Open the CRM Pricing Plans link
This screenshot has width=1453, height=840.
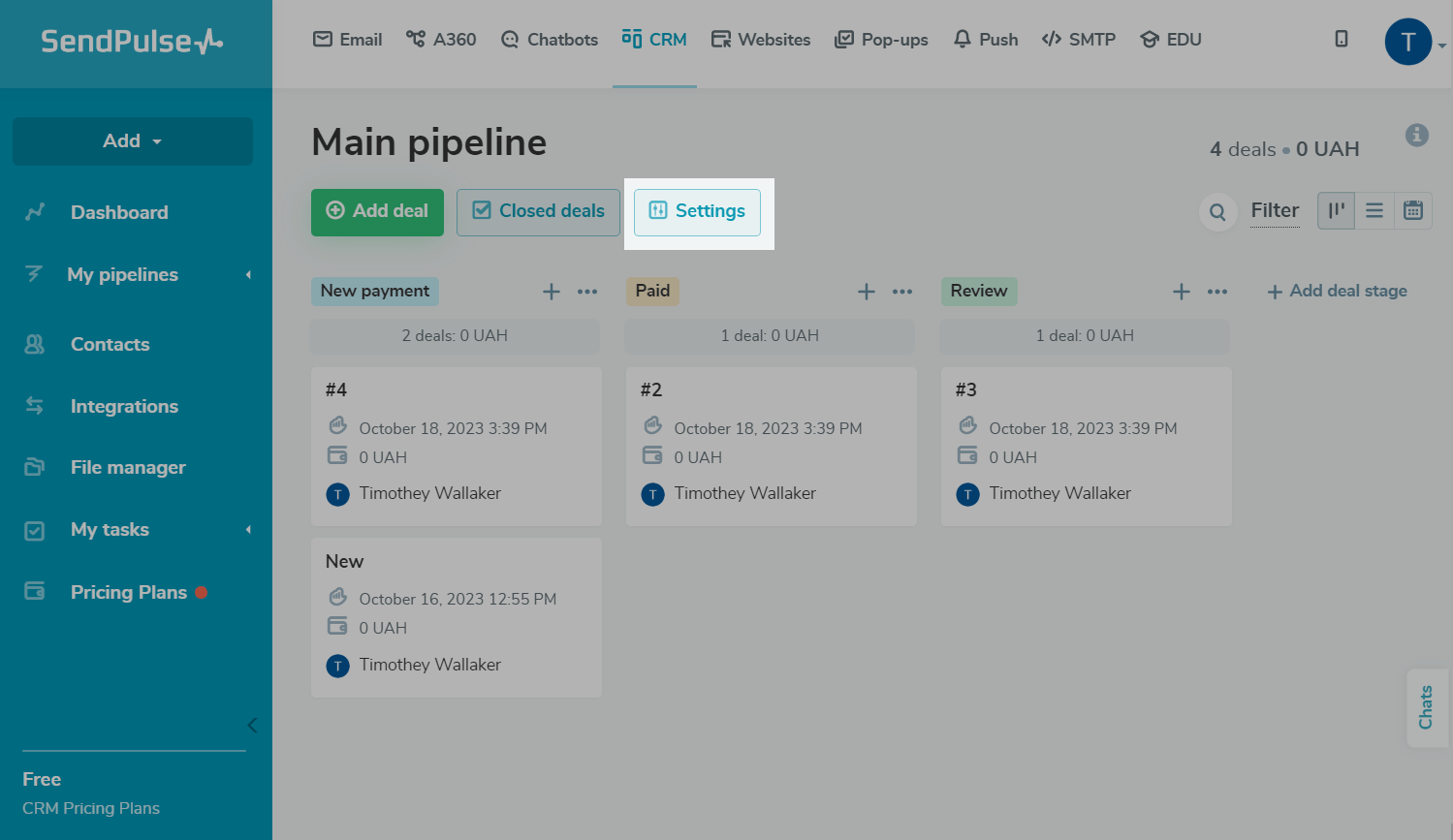point(91,808)
